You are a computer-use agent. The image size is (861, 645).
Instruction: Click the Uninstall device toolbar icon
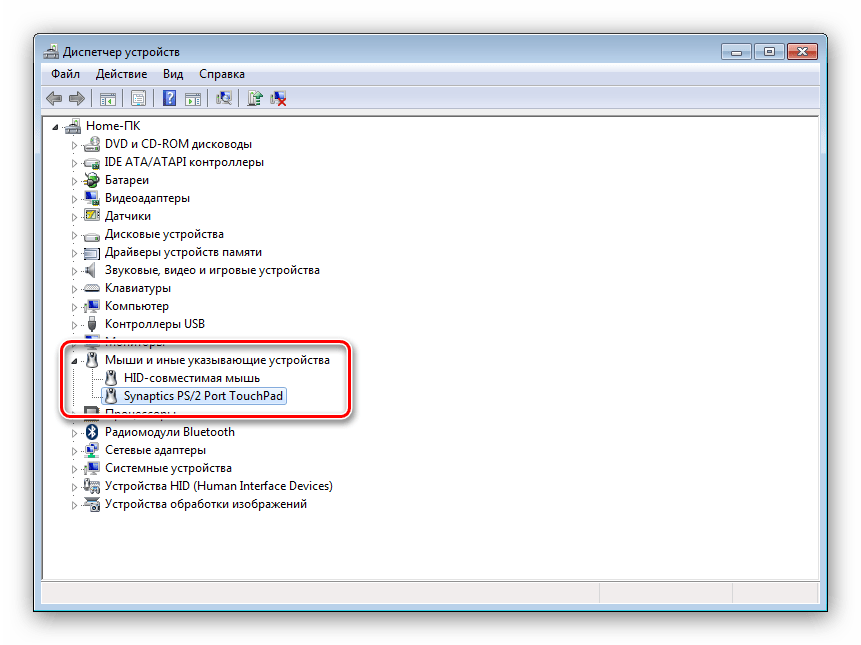278,97
